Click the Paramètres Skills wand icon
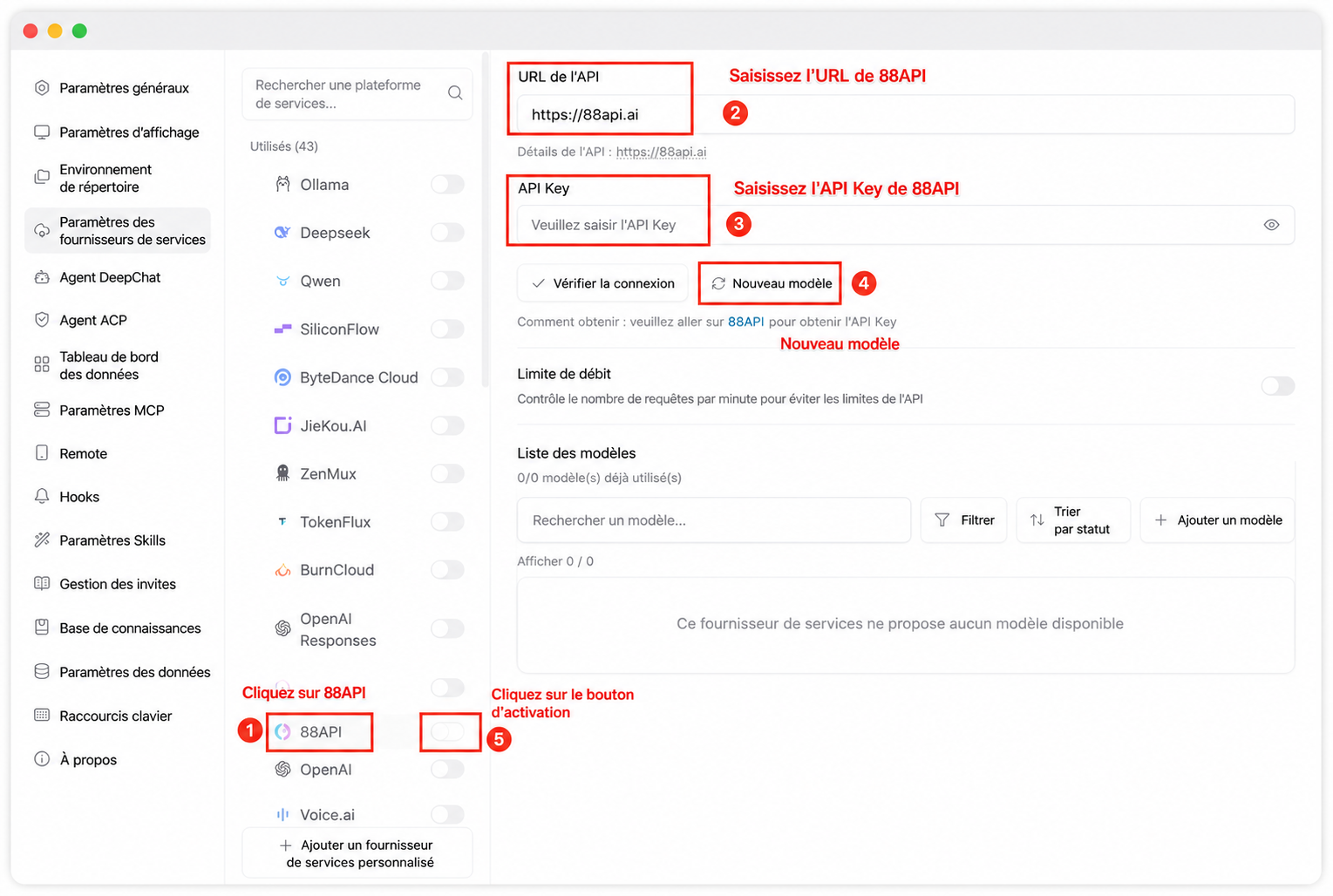The image size is (1333, 896). 42,540
